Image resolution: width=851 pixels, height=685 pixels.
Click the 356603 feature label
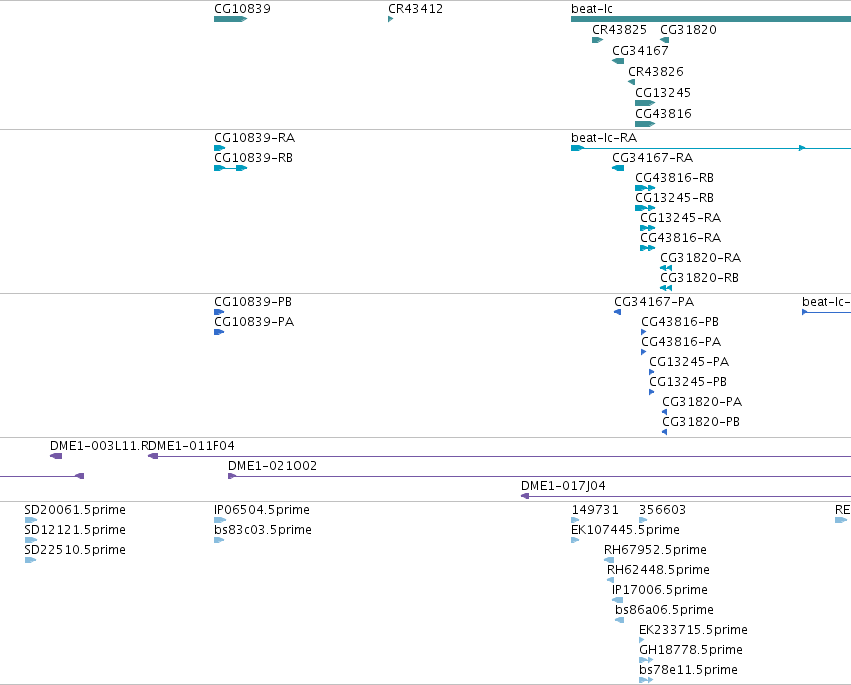[663, 510]
